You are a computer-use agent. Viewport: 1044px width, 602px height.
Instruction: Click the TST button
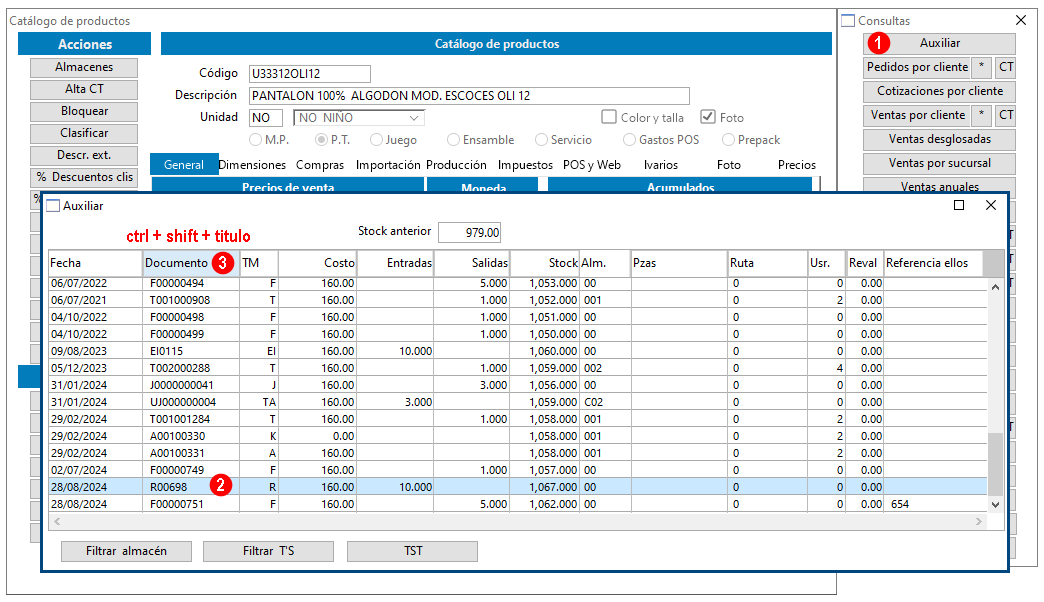pos(413,551)
